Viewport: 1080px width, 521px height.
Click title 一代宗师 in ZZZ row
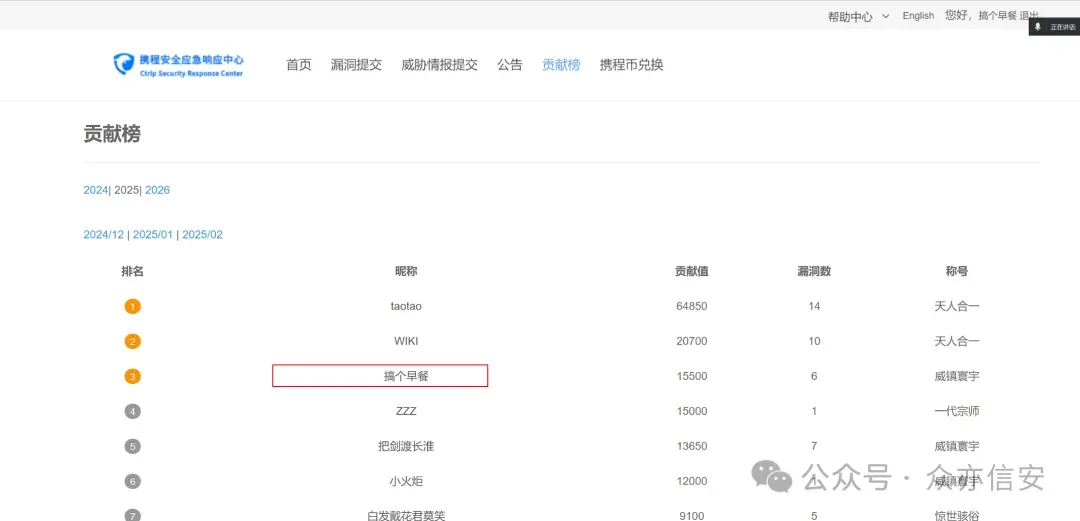pos(957,411)
